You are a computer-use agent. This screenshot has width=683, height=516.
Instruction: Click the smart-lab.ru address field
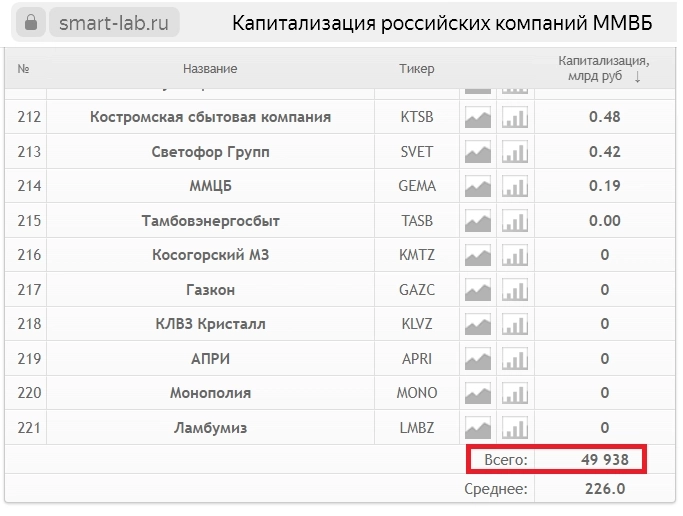pos(111,22)
